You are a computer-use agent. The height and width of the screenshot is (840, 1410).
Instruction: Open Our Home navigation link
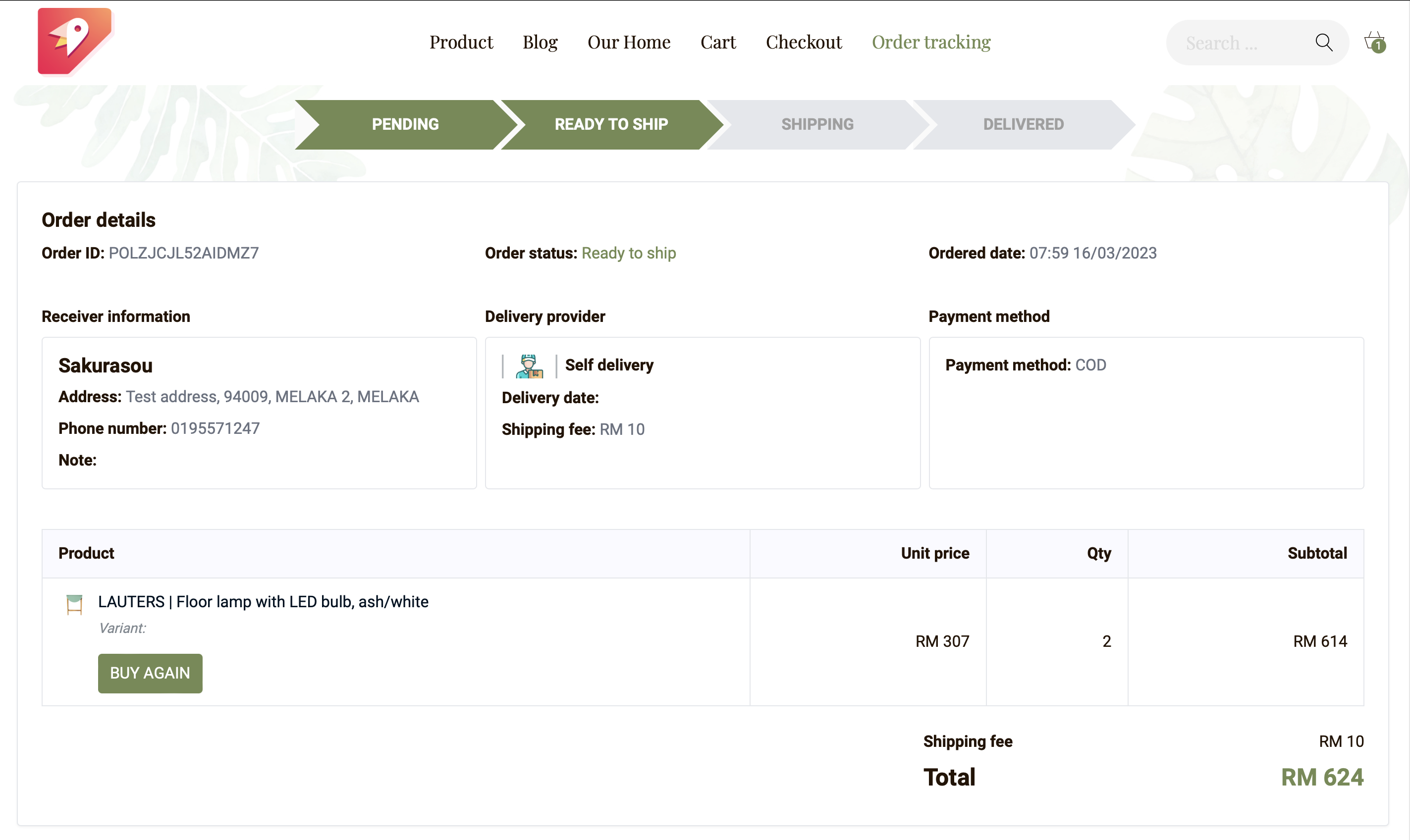tap(628, 43)
